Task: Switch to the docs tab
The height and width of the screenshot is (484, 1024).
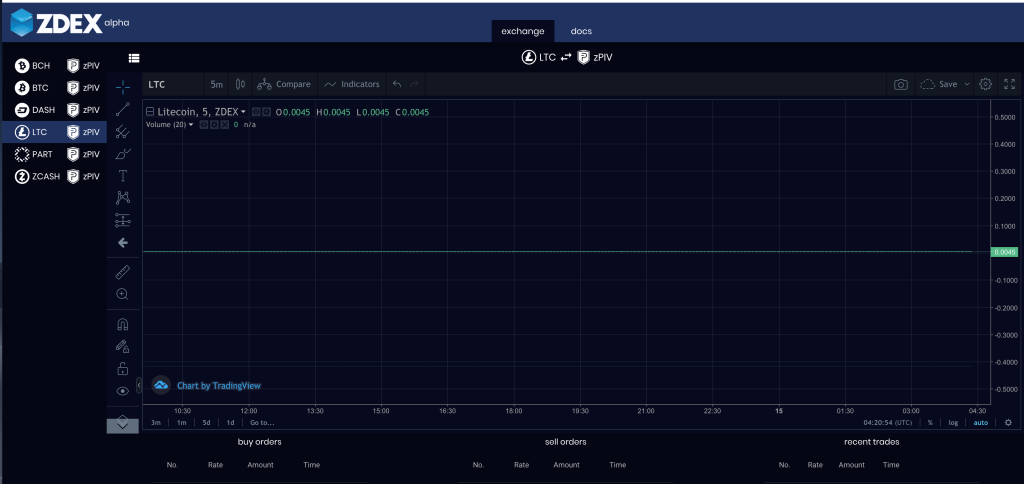Action: pyautogui.click(x=581, y=31)
